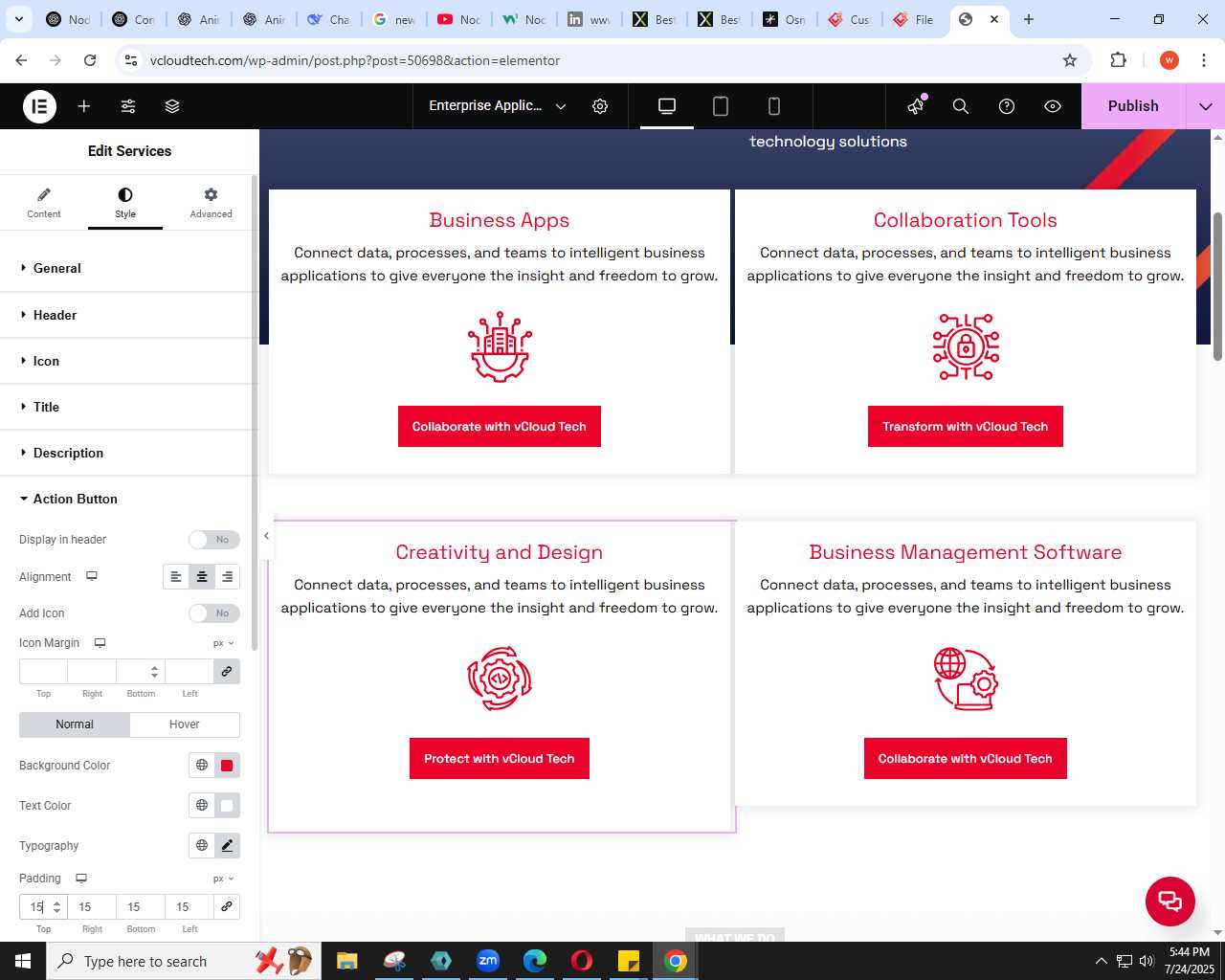Pick the white Text Color swatch
The width and height of the screenshot is (1225, 980).
[227, 806]
